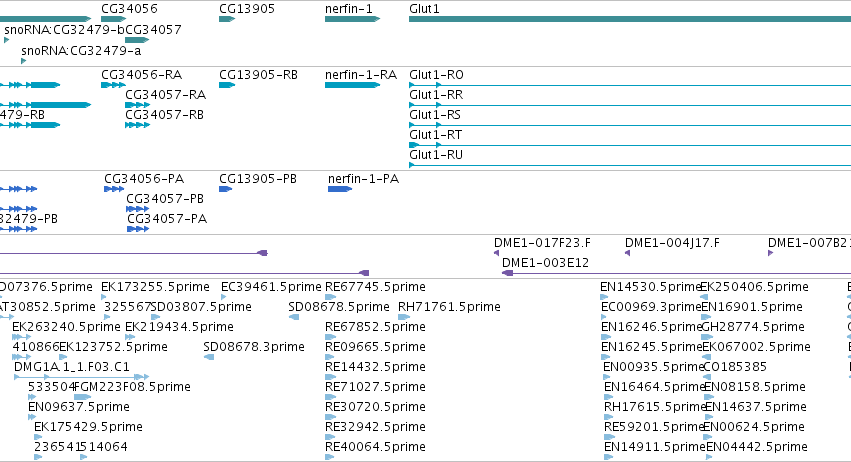Viewport: 851px width, 462px height.
Task: Click the Glut1 gene bar
Action: click(630, 20)
